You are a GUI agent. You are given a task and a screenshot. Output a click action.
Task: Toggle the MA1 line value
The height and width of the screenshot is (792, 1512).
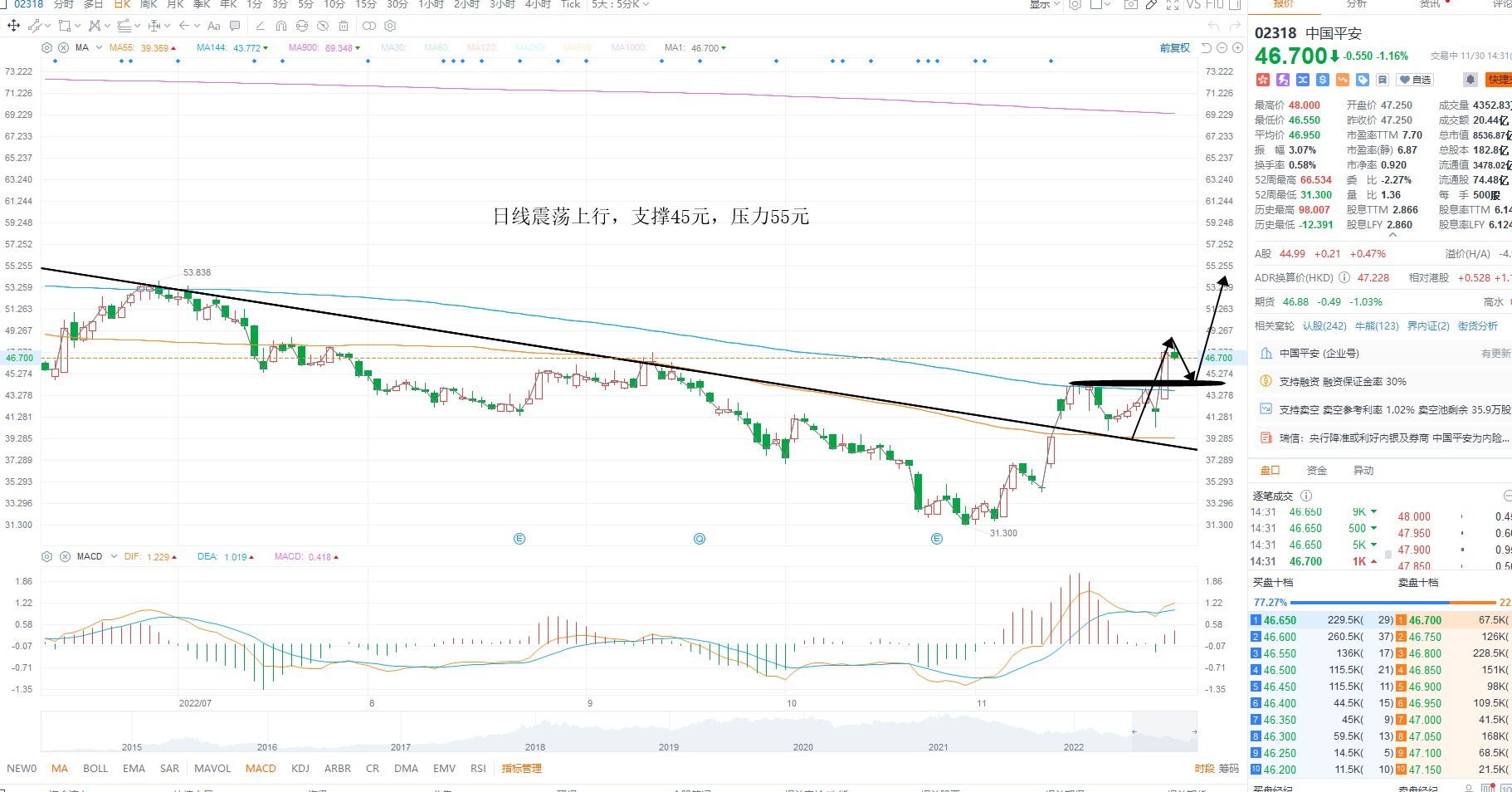click(x=695, y=48)
